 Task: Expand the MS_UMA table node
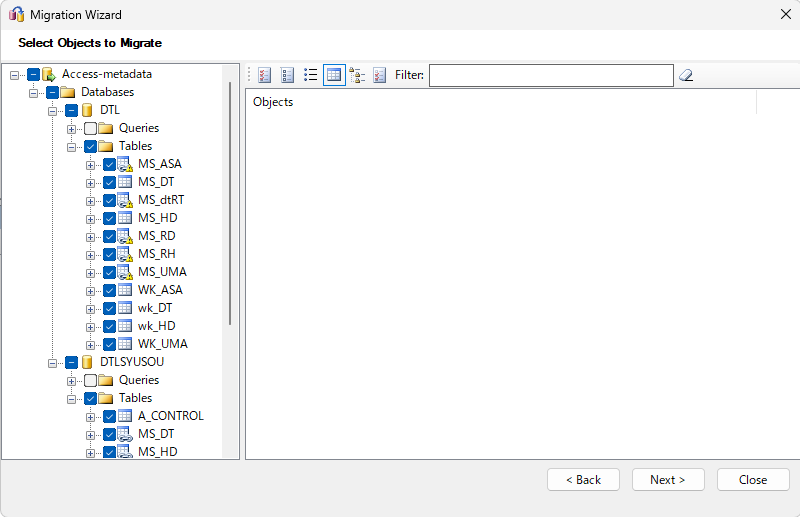point(91,272)
